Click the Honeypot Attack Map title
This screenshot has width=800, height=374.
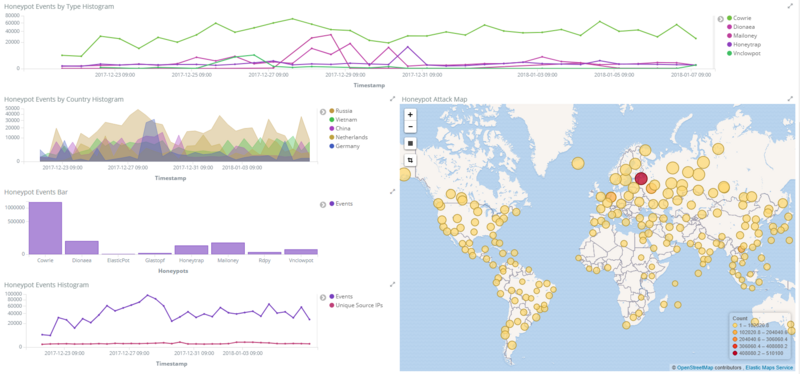[x=434, y=99]
